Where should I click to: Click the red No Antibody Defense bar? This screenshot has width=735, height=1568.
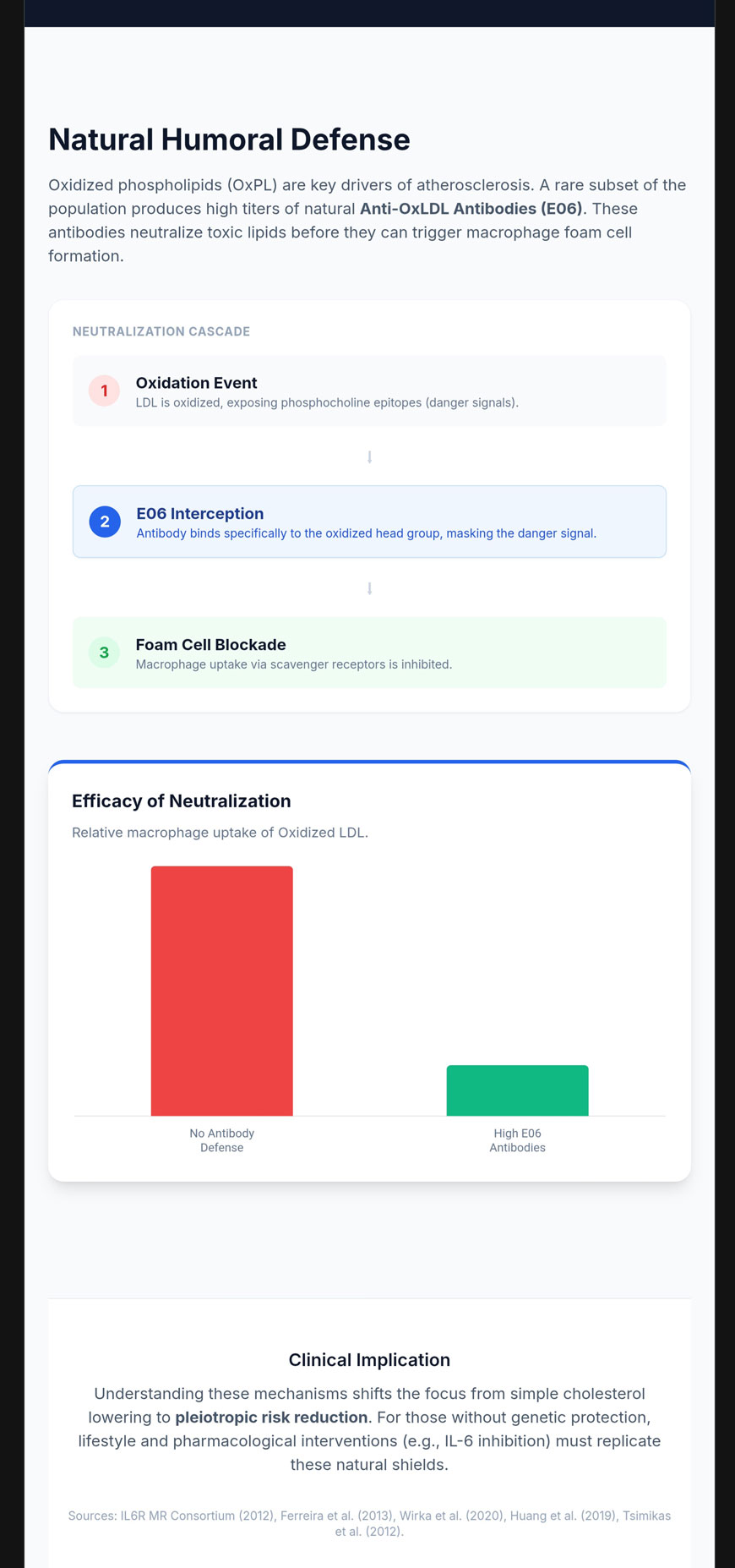pos(221,990)
